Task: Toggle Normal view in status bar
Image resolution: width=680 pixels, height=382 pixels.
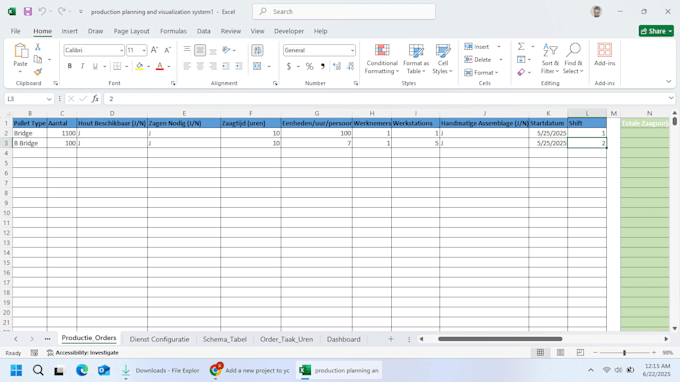Action: [540, 353]
